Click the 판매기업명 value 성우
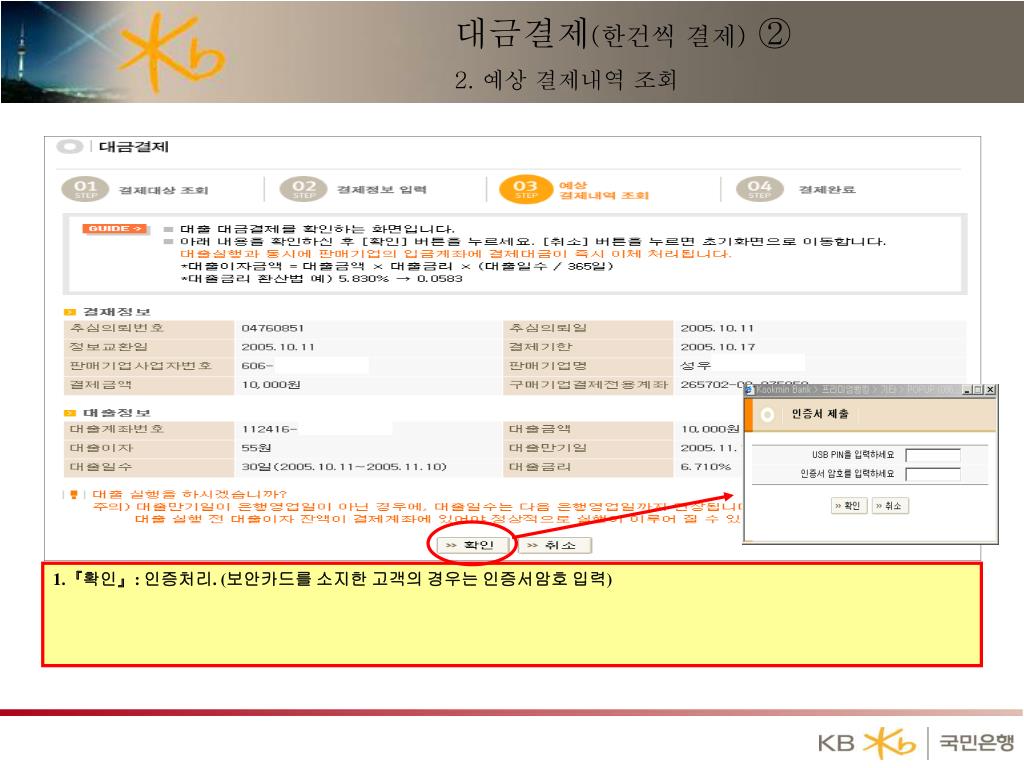Screen dimensions: 1024x768 [696, 366]
